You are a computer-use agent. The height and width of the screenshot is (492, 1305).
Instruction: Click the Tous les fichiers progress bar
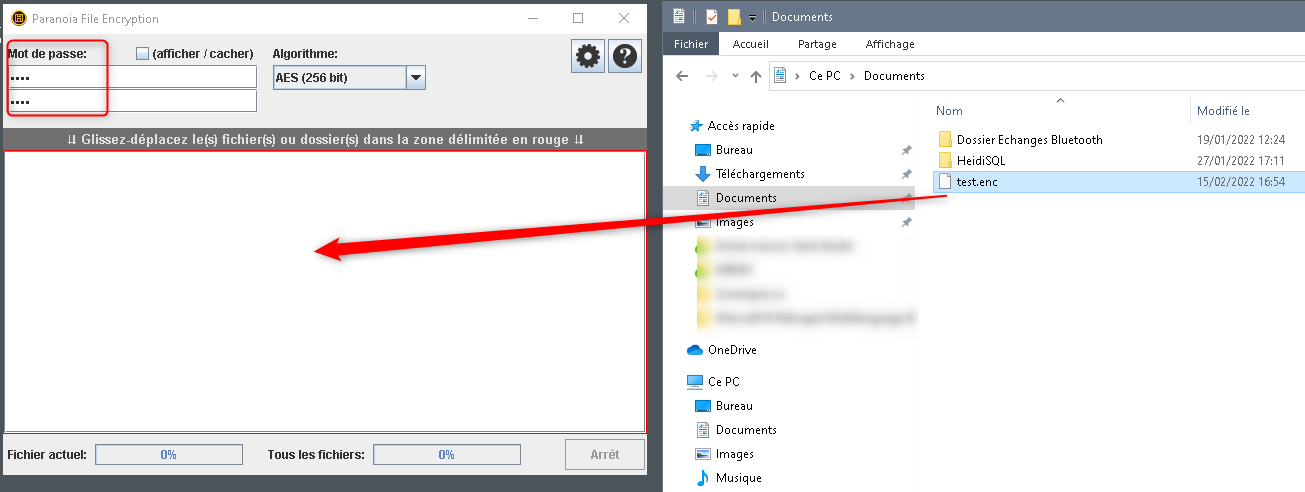point(447,455)
